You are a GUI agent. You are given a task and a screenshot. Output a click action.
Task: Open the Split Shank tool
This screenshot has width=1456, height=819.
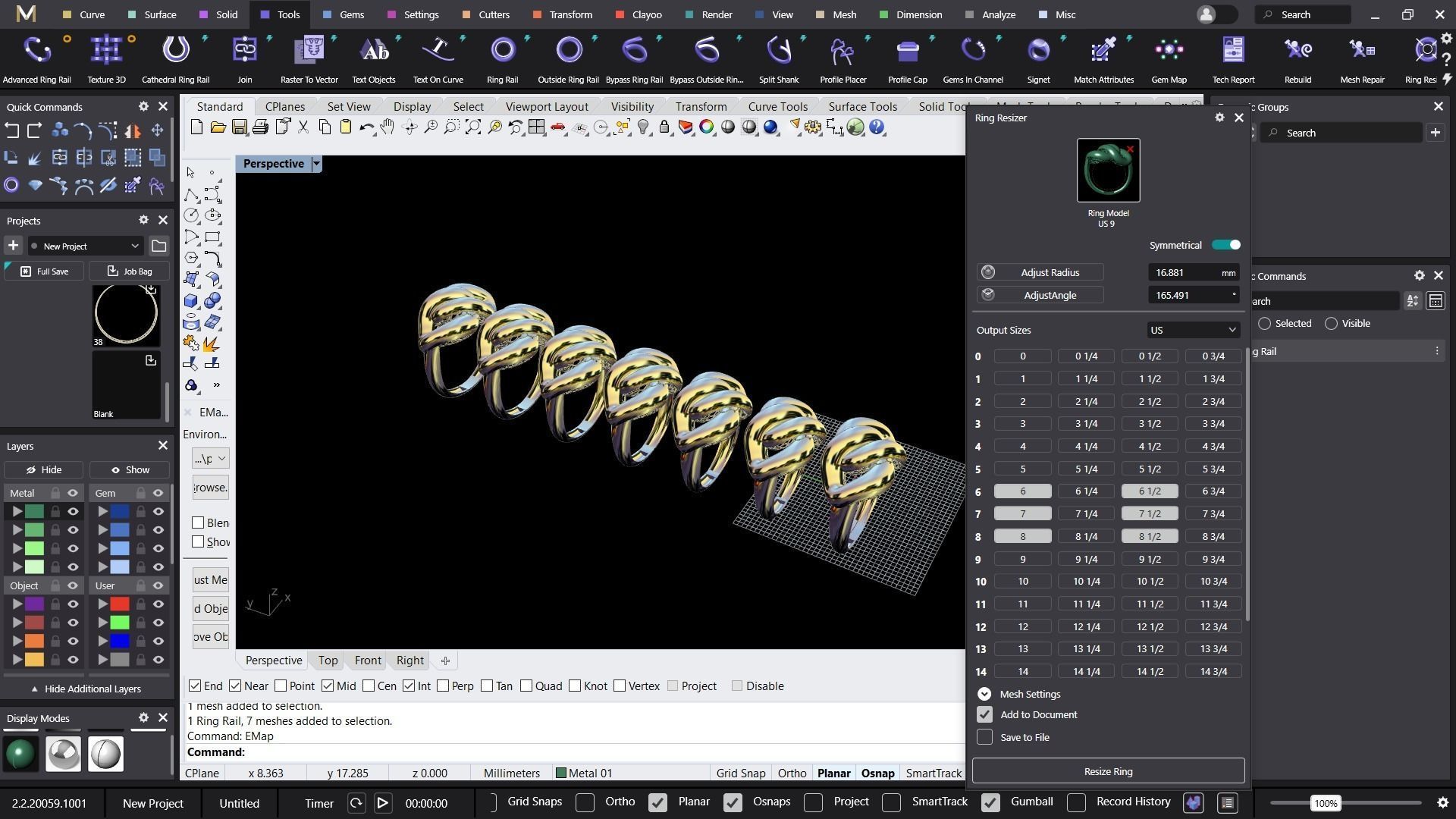tap(779, 59)
